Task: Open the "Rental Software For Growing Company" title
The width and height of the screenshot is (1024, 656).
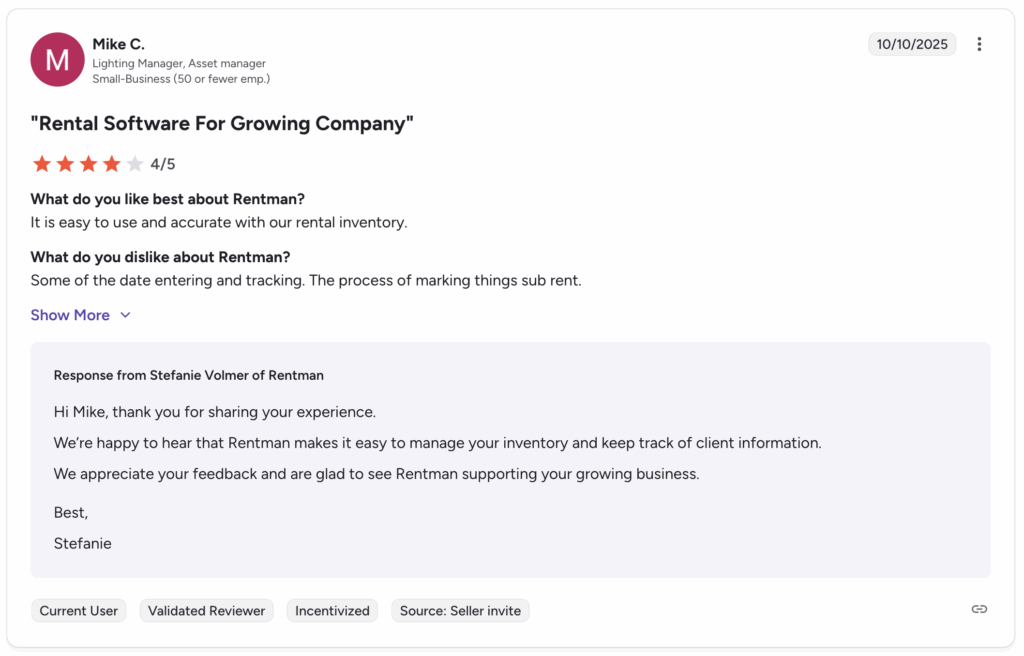Action: (222, 124)
